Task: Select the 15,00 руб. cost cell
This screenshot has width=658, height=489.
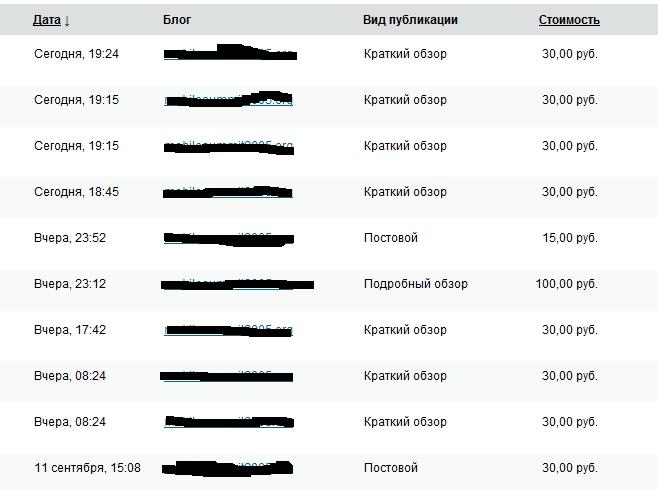Action: [569, 238]
